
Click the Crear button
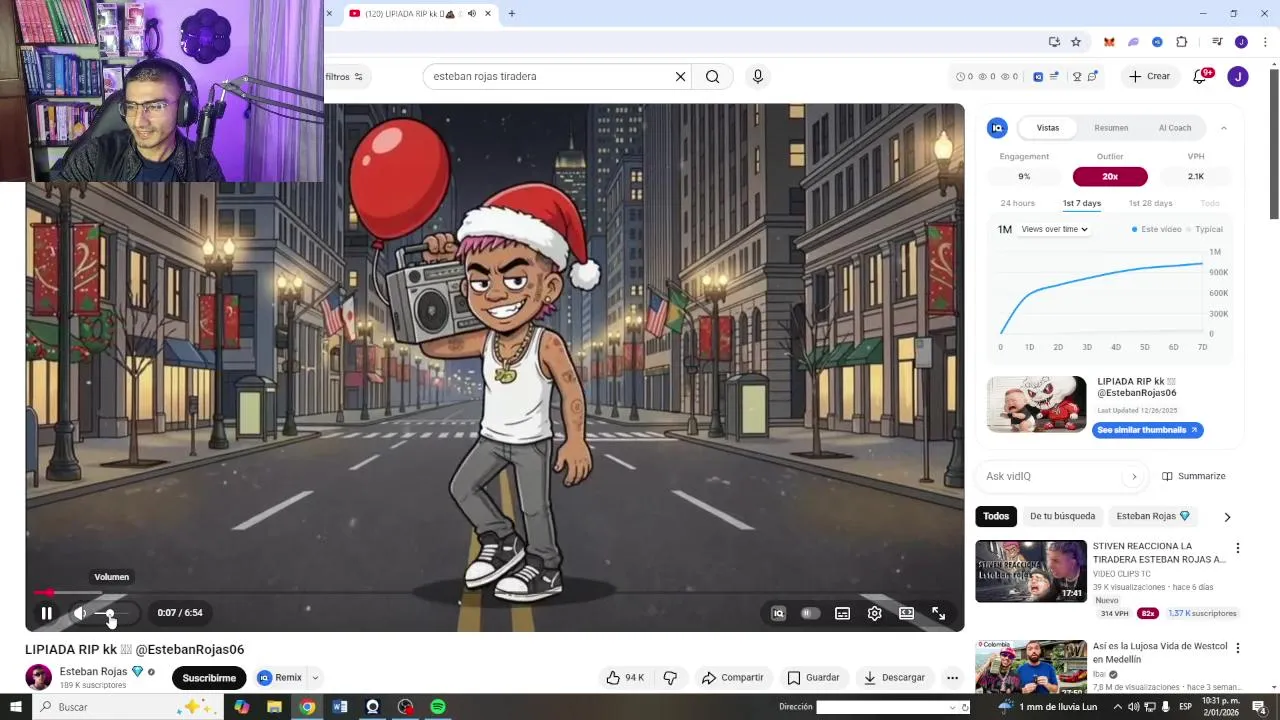[x=1149, y=76]
